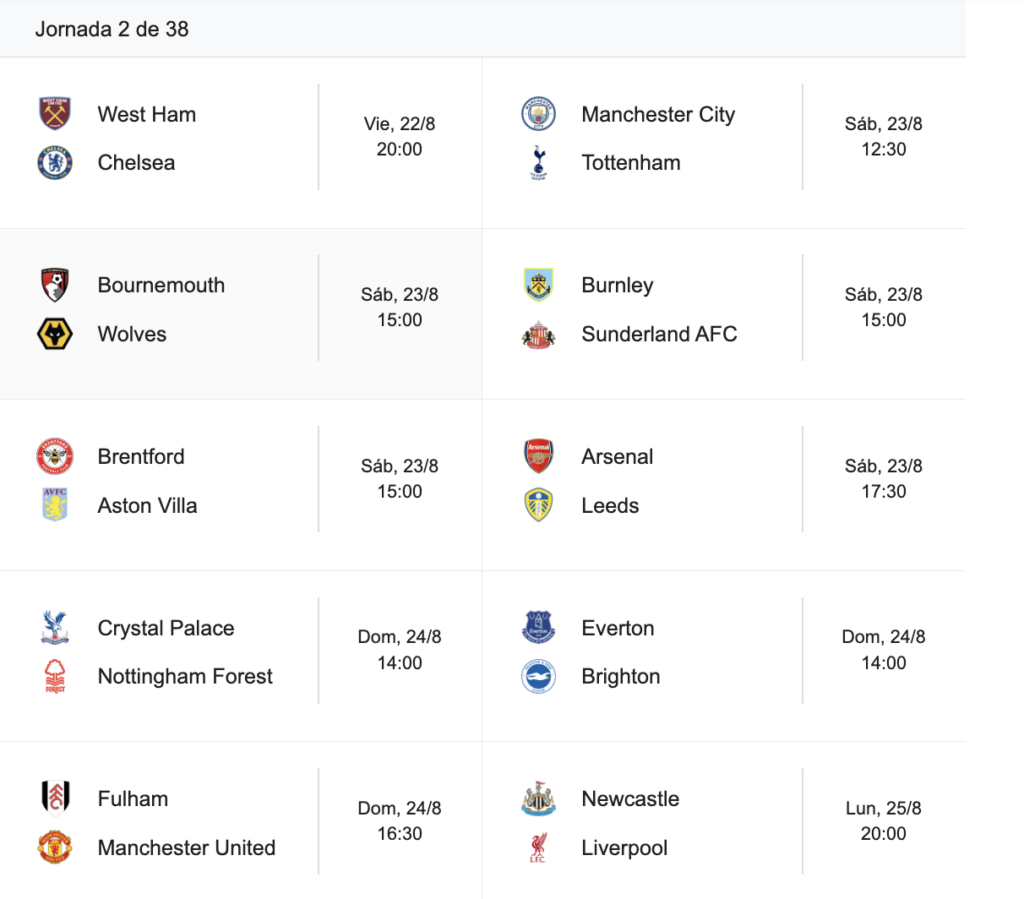The height and width of the screenshot is (899, 1024).
Task: Open the Everton vs Brighton match time
Action: (x=883, y=650)
